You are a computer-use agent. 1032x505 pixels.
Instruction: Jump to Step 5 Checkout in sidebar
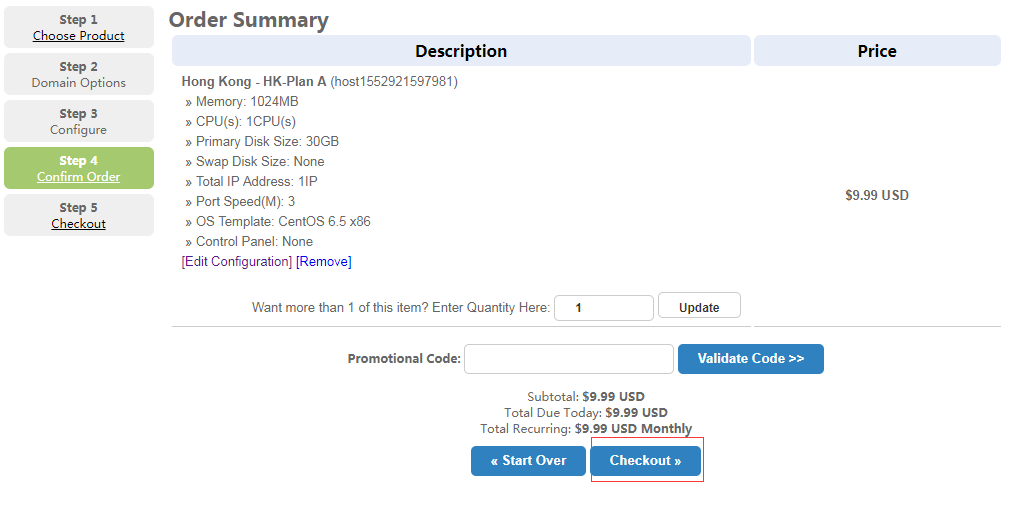(x=78, y=216)
